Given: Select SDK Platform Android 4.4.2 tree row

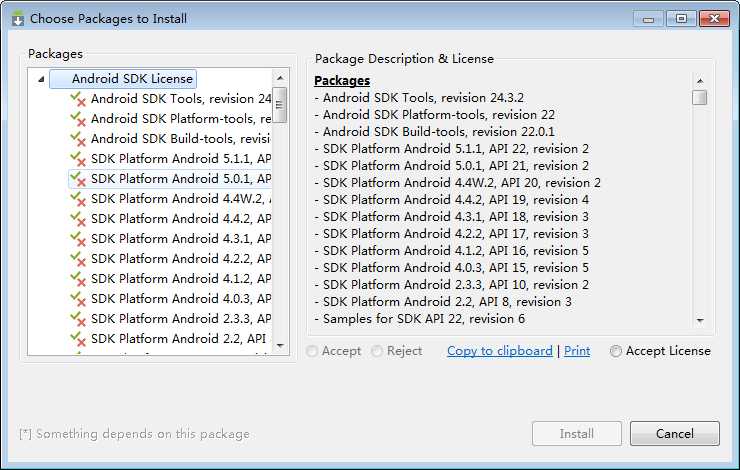Looking at the screenshot, I should pyautogui.click(x=181, y=219).
